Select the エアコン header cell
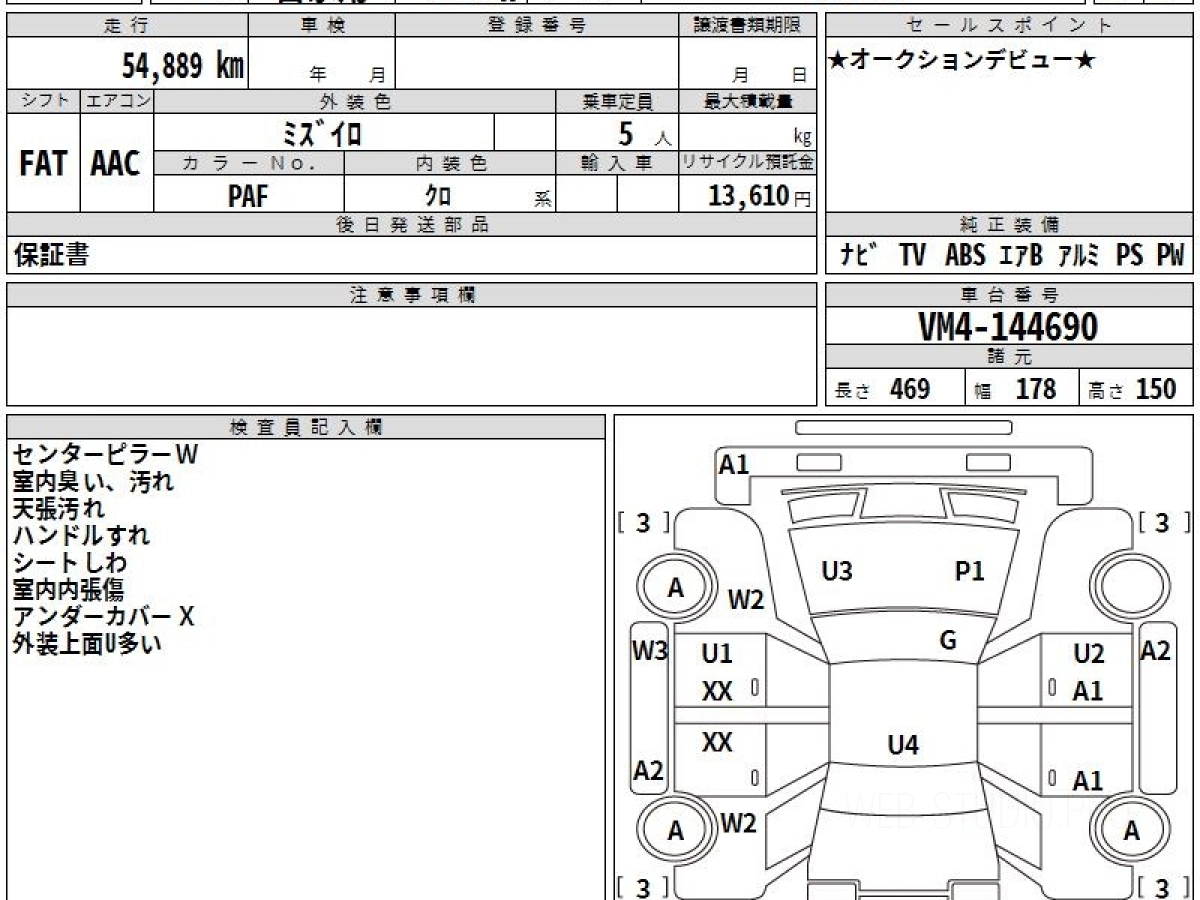 point(117,101)
